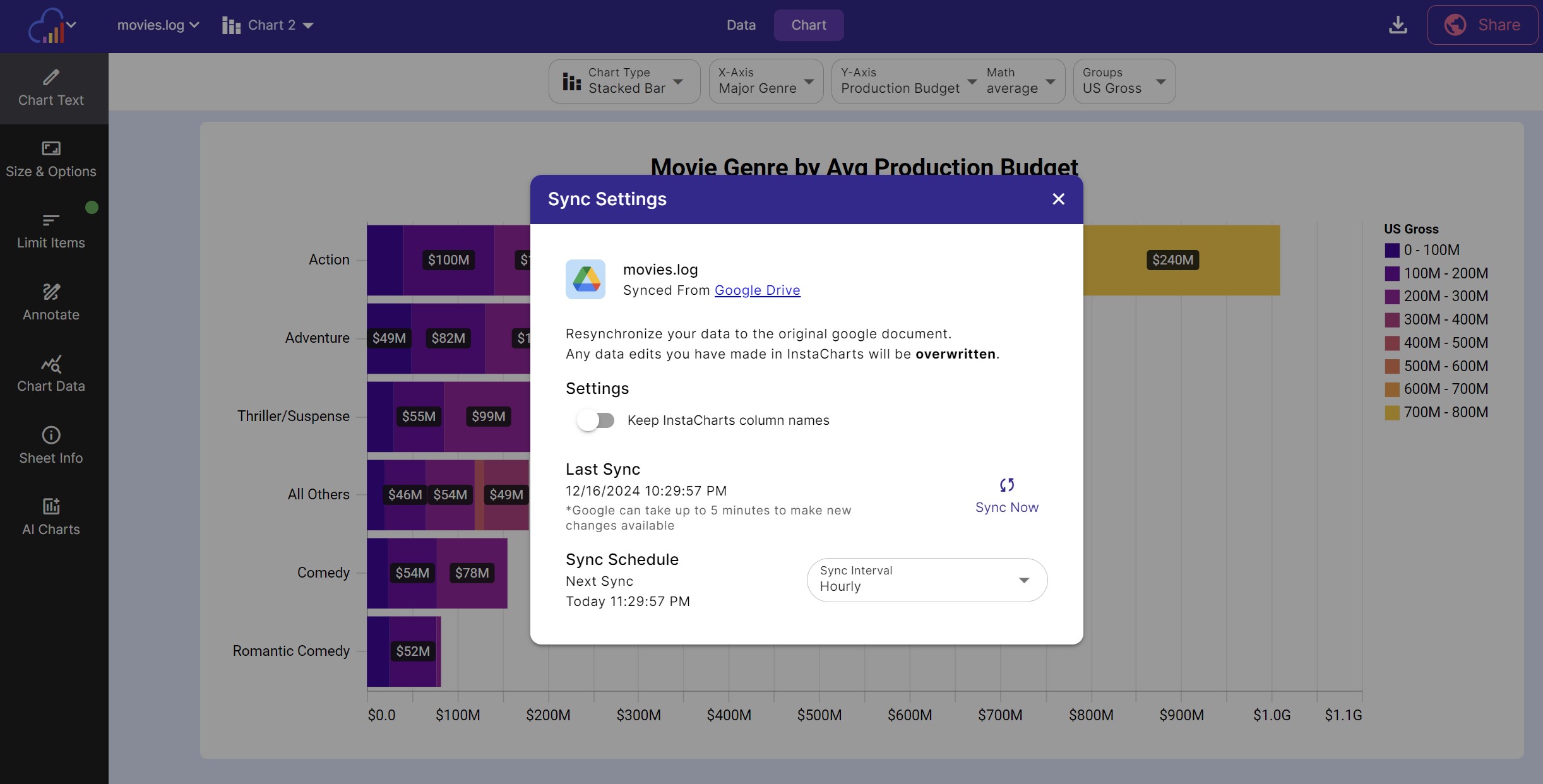1543x784 pixels.
Task: Click the $1.1G x-axis tick label
Action: [x=1343, y=715]
